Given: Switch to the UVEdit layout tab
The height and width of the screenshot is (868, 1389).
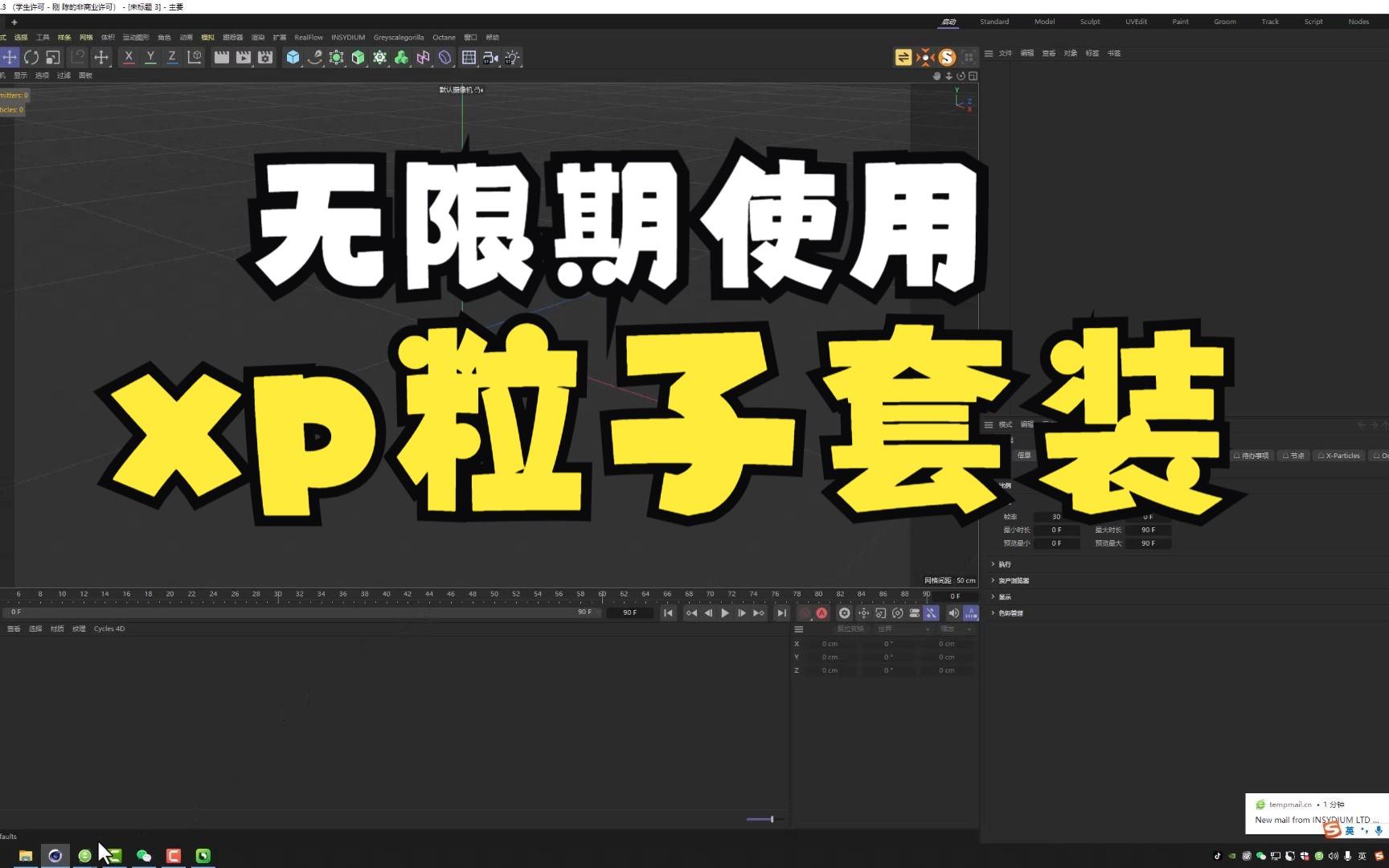Looking at the screenshot, I should (x=1136, y=22).
